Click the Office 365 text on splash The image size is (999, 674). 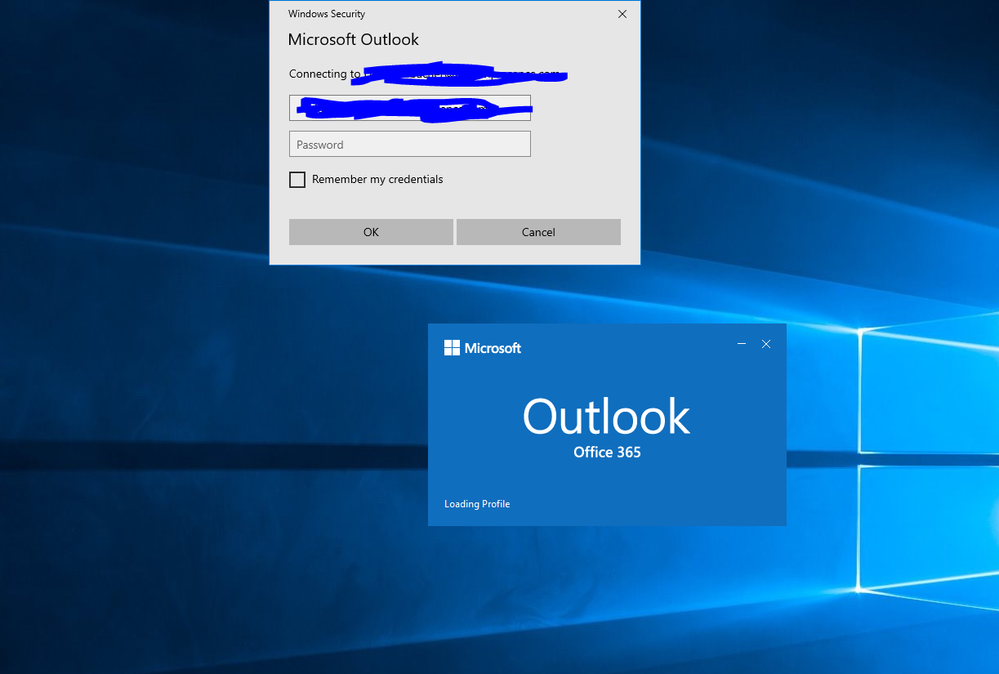(x=607, y=452)
